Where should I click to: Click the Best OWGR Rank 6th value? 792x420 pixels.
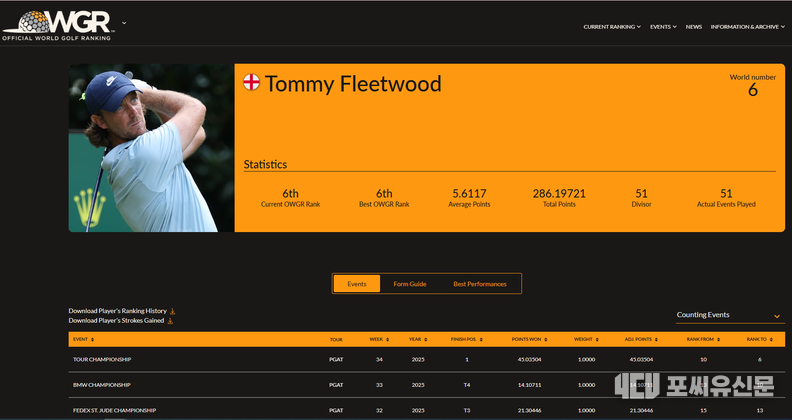tap(384, 193)
